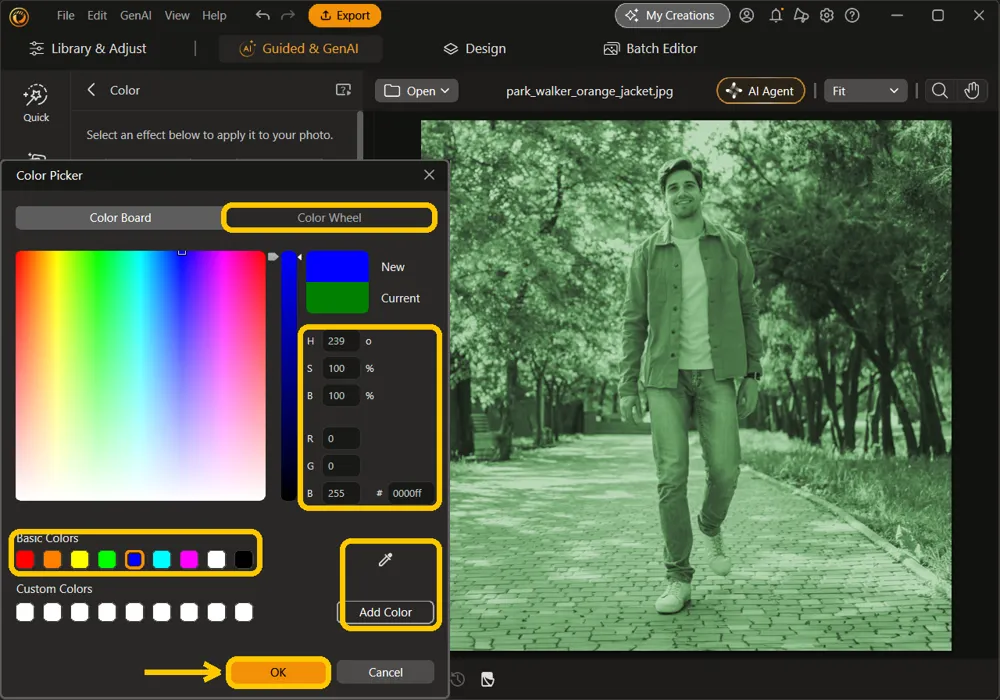Screen dimensions: 1000x700
Task: Click the brightness slider strip
Action: [x=289, y=376]
